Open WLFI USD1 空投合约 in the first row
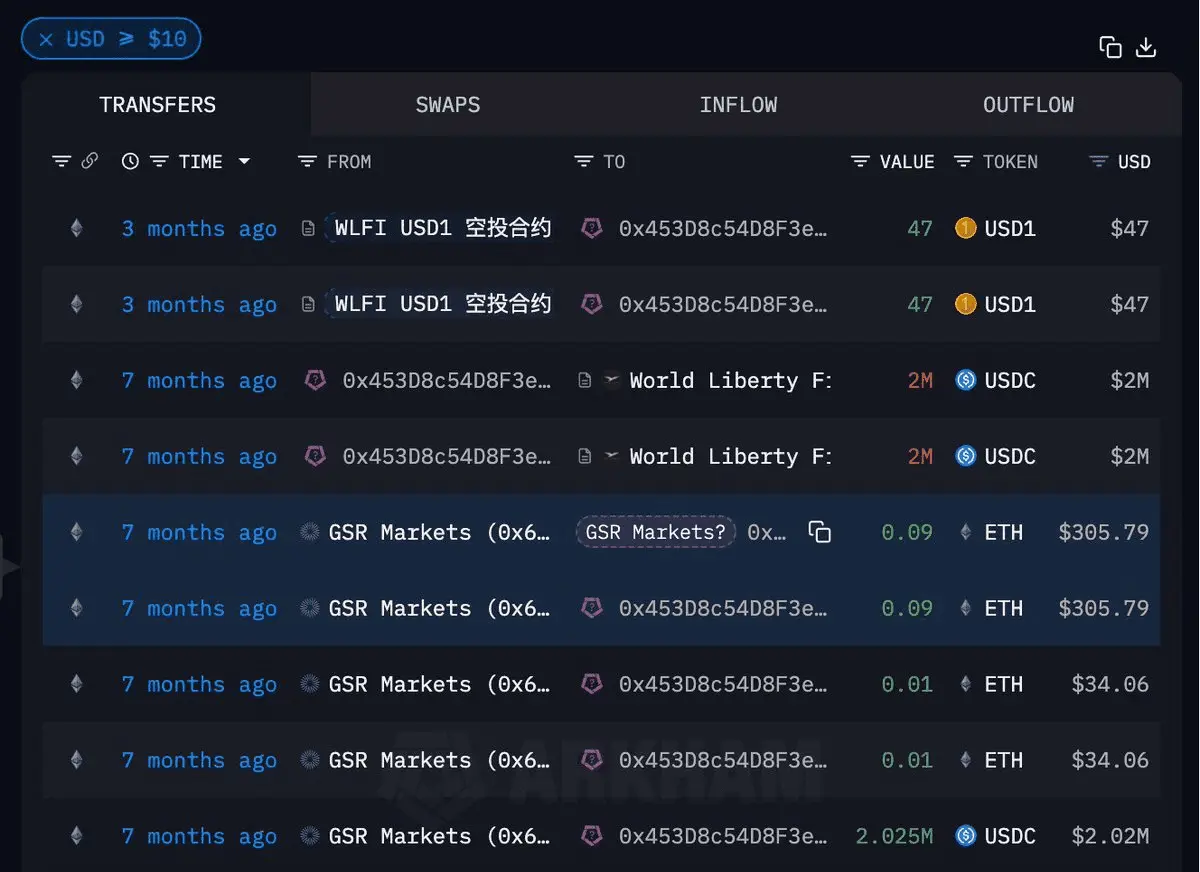Image resolution: width=1200 pixels, height=872 pixels. [443, 228]
